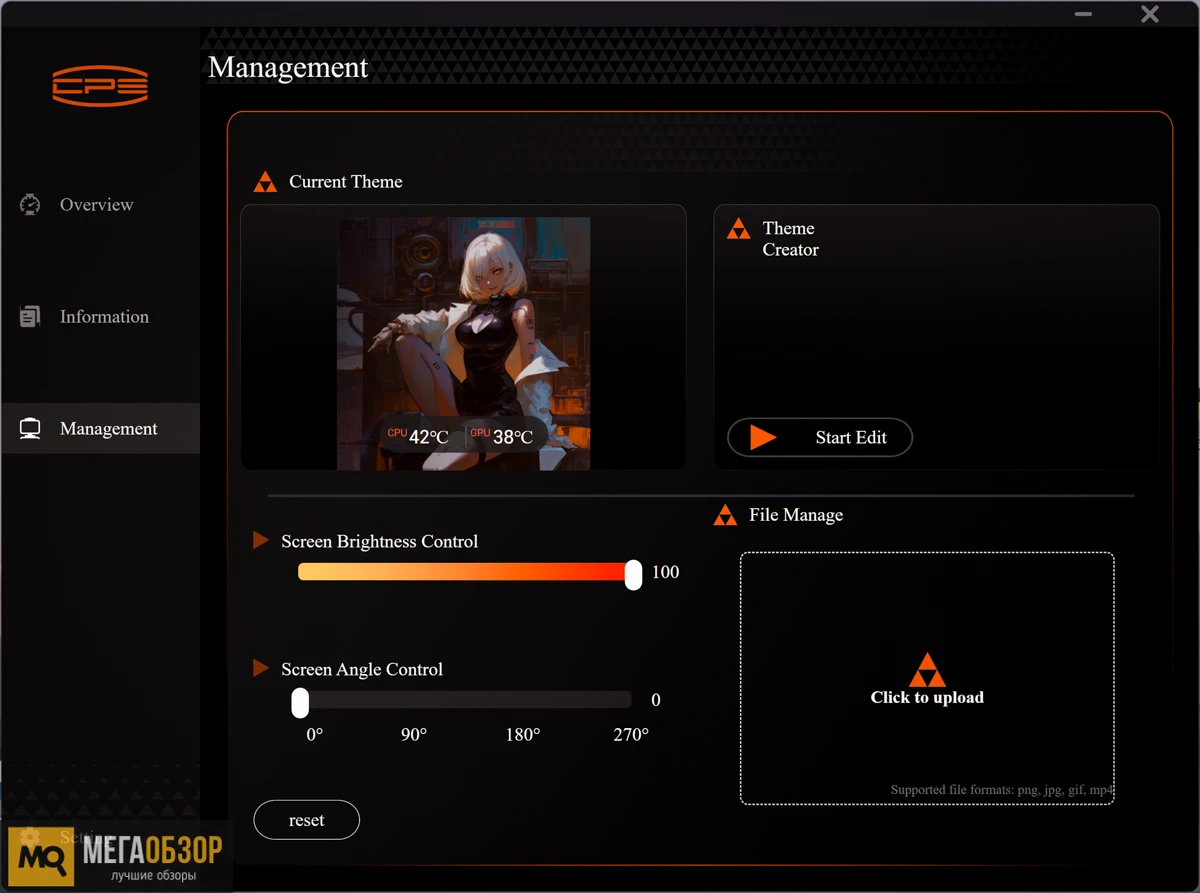Click the Screen Brightness slider handle

pos(633,574)
